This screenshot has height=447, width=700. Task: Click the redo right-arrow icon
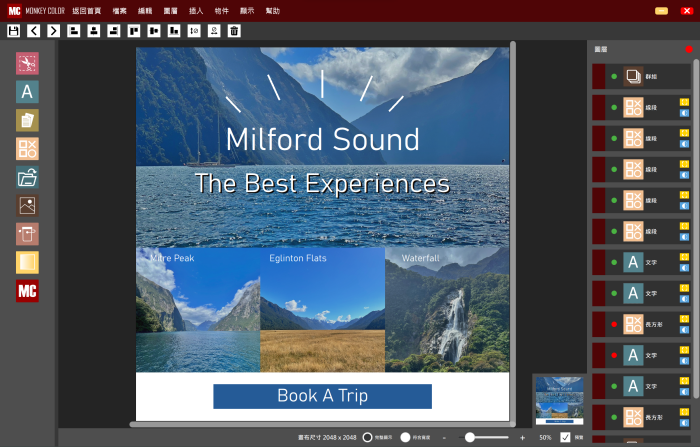pyautogui.click(x=54, y=31)
